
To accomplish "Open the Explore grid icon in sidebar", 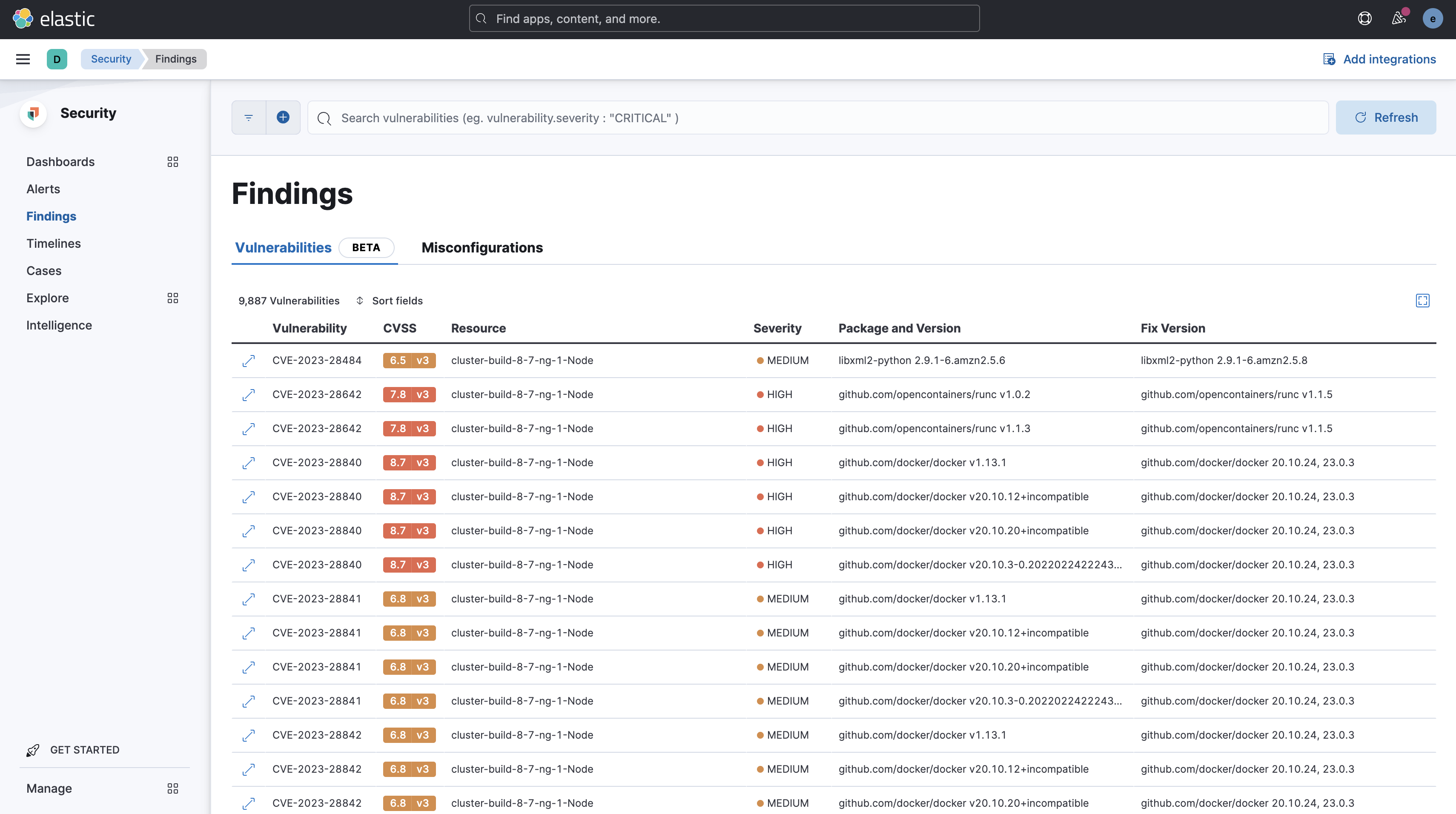I will point(173,298).
